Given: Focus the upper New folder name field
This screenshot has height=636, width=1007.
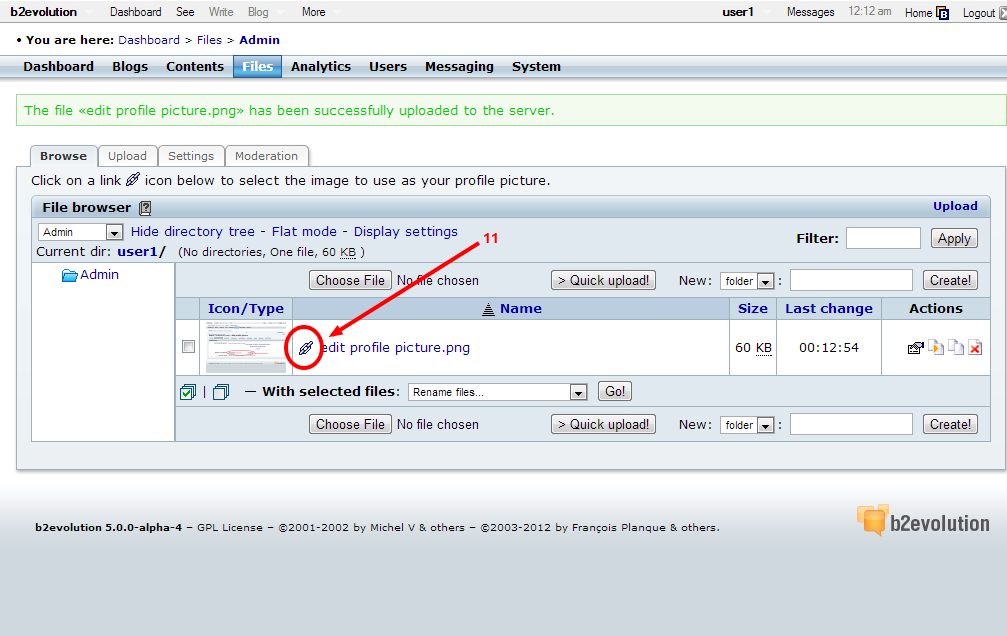Looking at the screenshot, I should click(851, 281).
